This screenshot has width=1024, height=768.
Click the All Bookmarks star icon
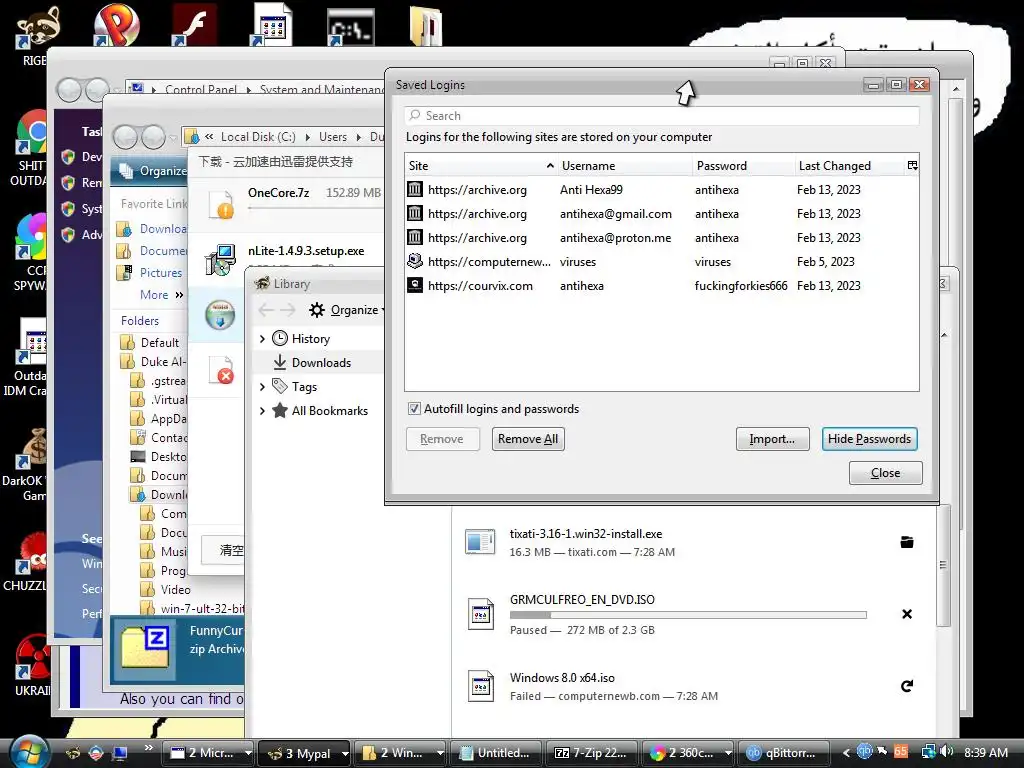tap(280, 410)
